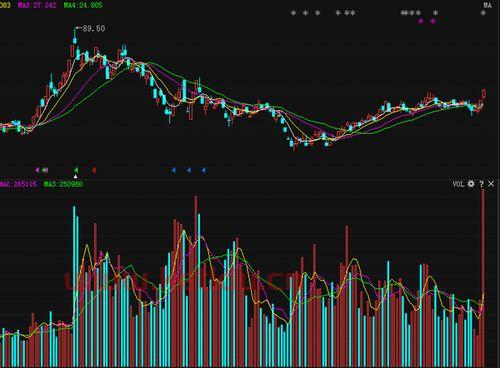Click the VOL indicator label

click(458, 184)
